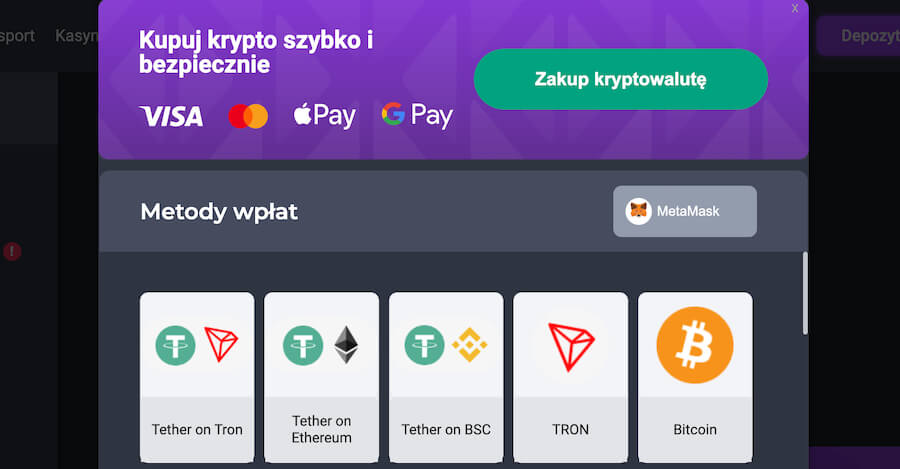The image size is (900, 469).
Task: Click the MetaMask fox icon
Action: point(638,211)
